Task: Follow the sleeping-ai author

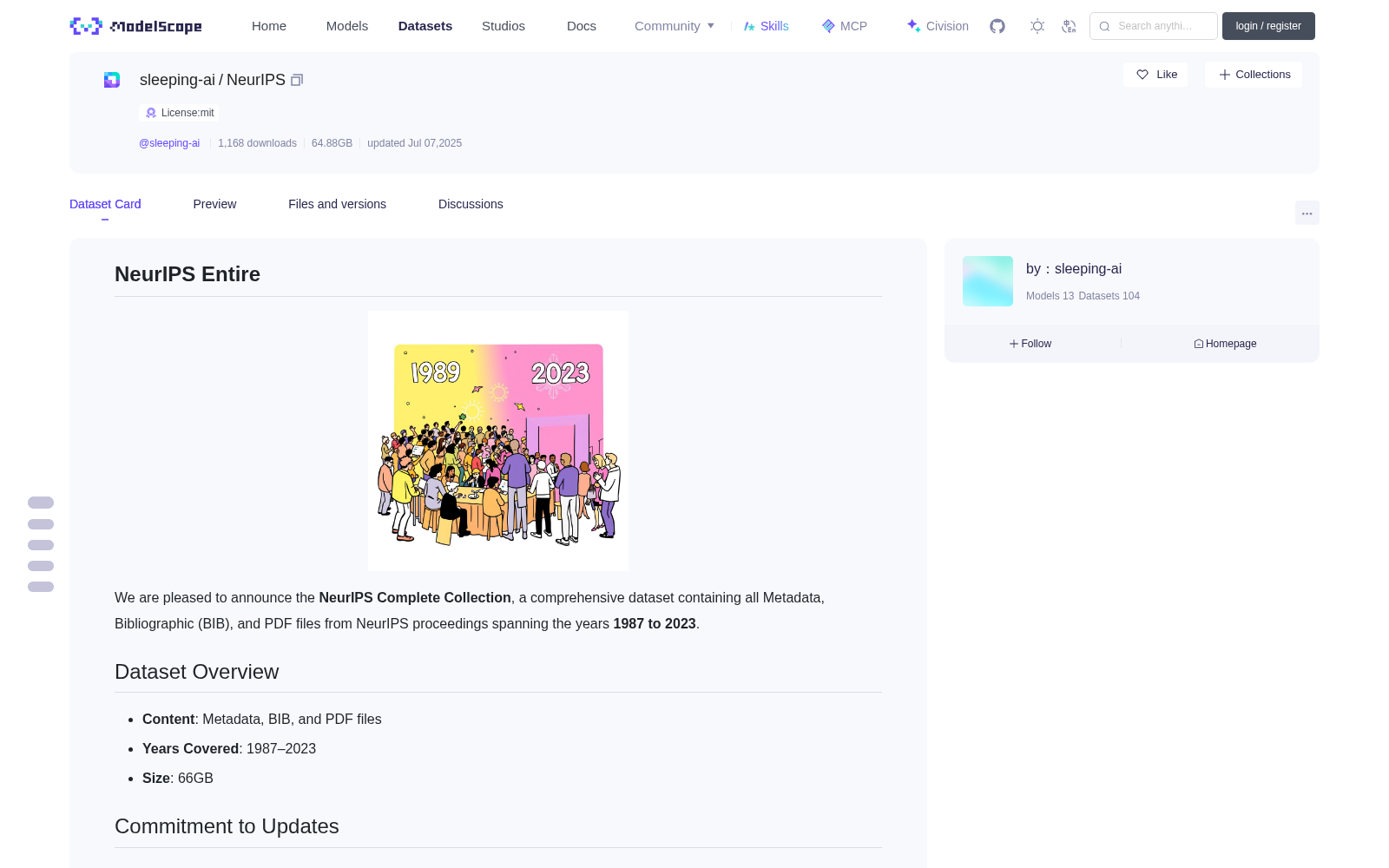Action: pyautogui.click(x=1030, y=344)
